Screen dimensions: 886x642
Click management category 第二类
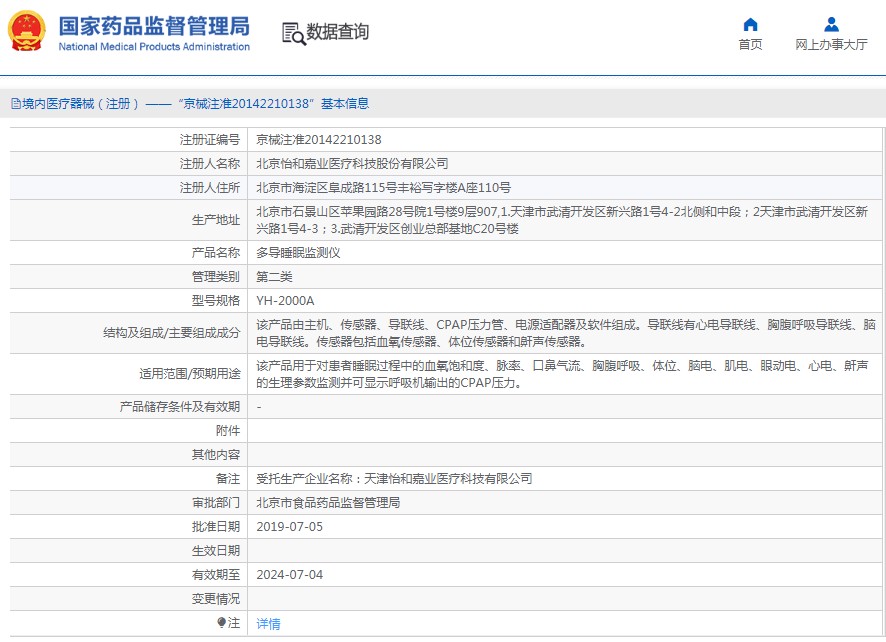tap(274, 276)
